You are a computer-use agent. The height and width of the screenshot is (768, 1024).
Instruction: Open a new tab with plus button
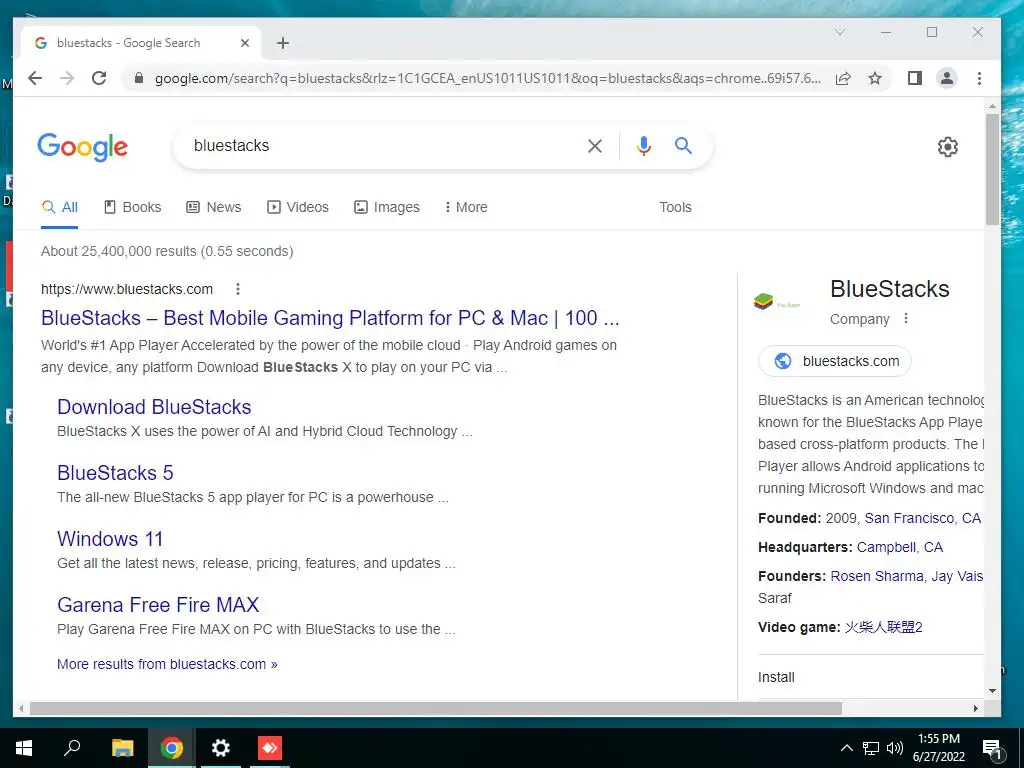click(283, 43)
